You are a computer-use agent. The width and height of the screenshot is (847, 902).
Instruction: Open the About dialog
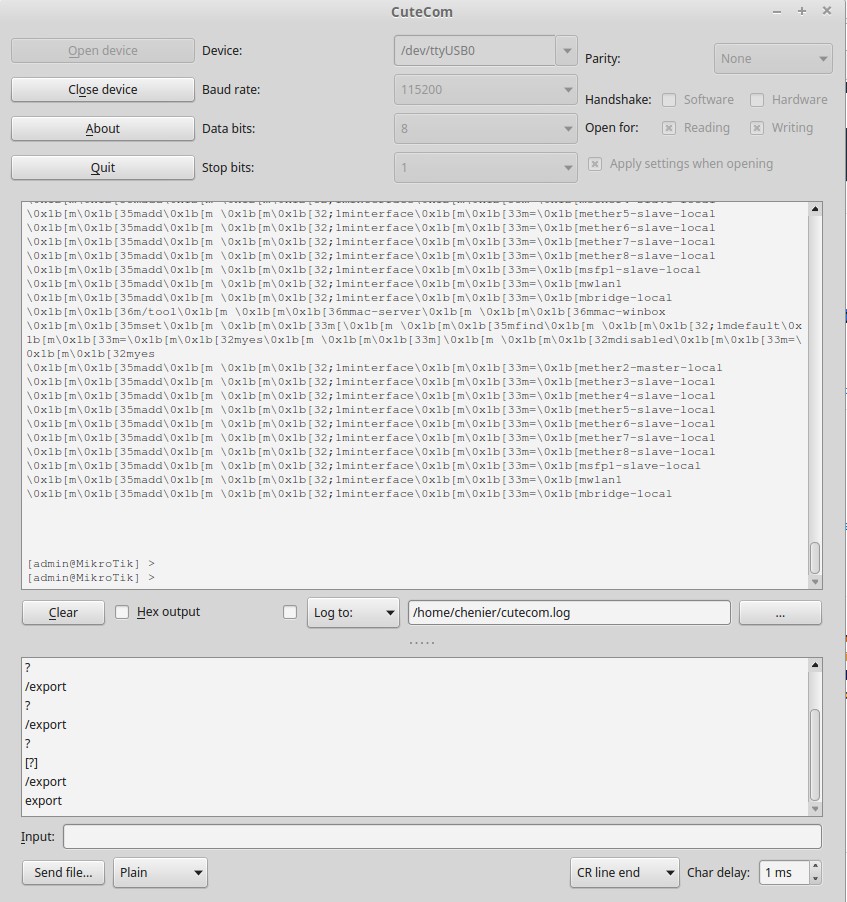coord(102,128)
